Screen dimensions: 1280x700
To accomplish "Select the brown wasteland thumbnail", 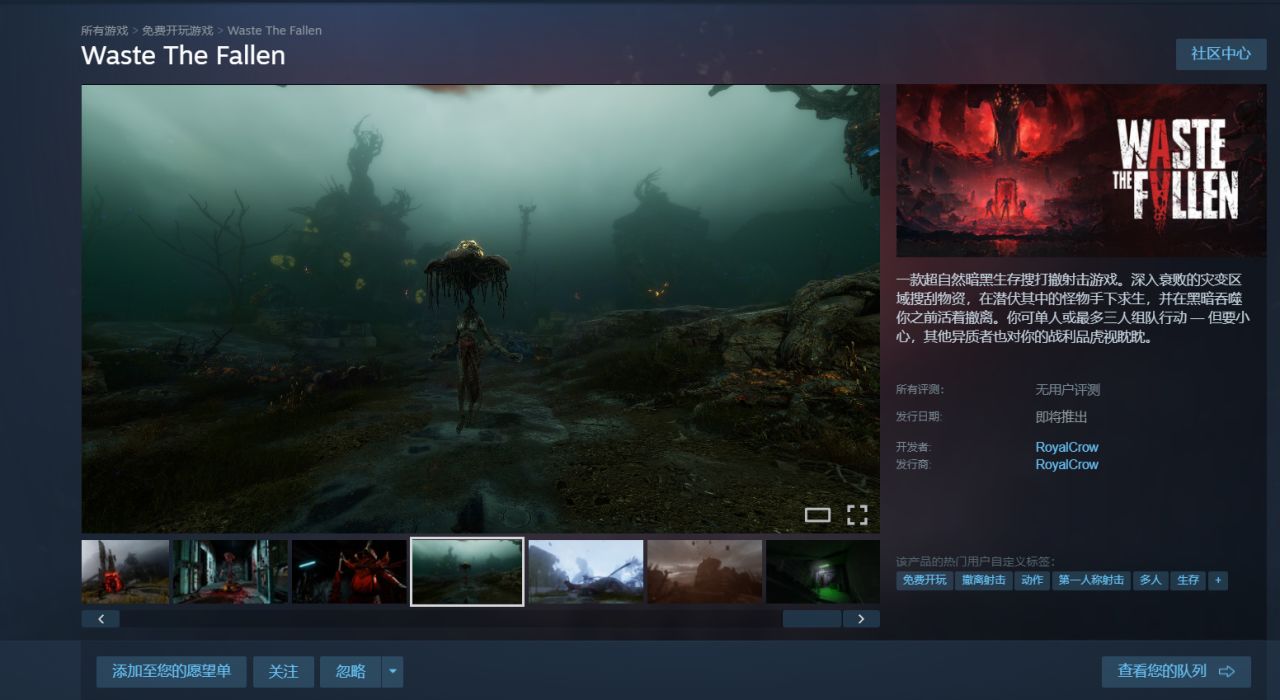I will 704,572.
